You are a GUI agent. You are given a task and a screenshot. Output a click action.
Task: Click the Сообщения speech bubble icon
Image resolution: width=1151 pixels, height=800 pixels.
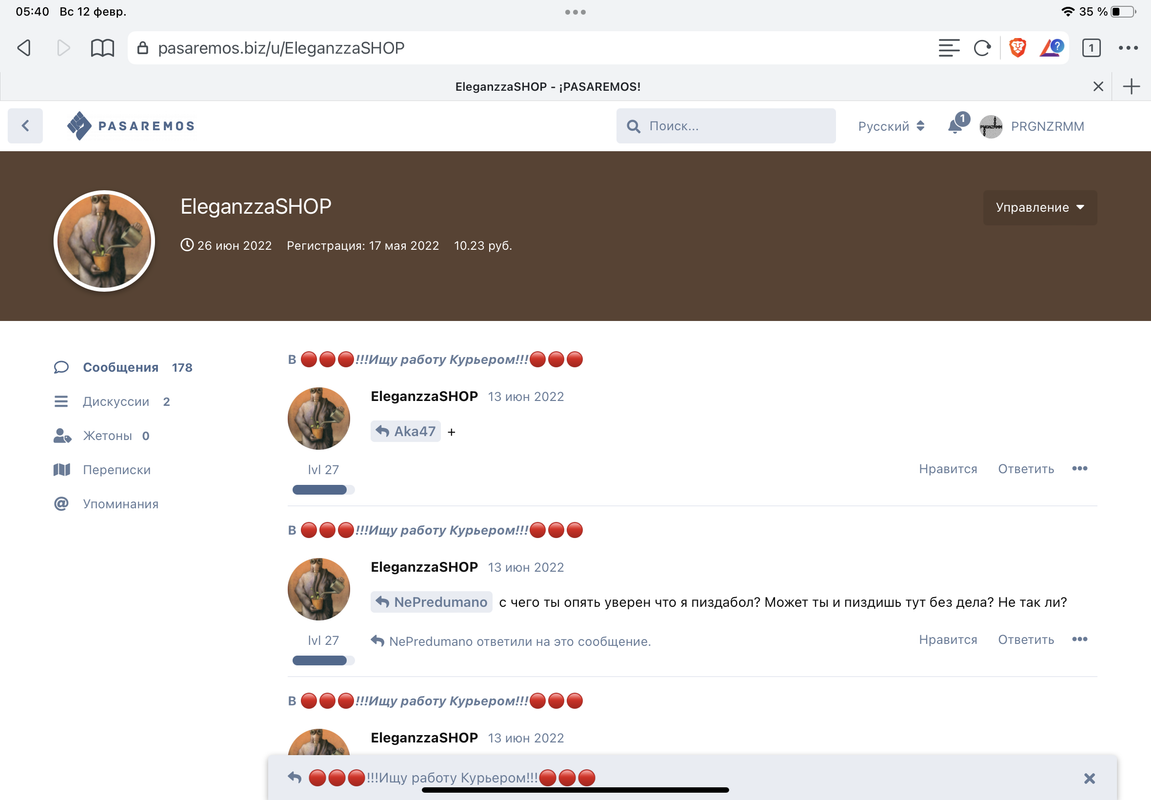[x=61, y=368]
